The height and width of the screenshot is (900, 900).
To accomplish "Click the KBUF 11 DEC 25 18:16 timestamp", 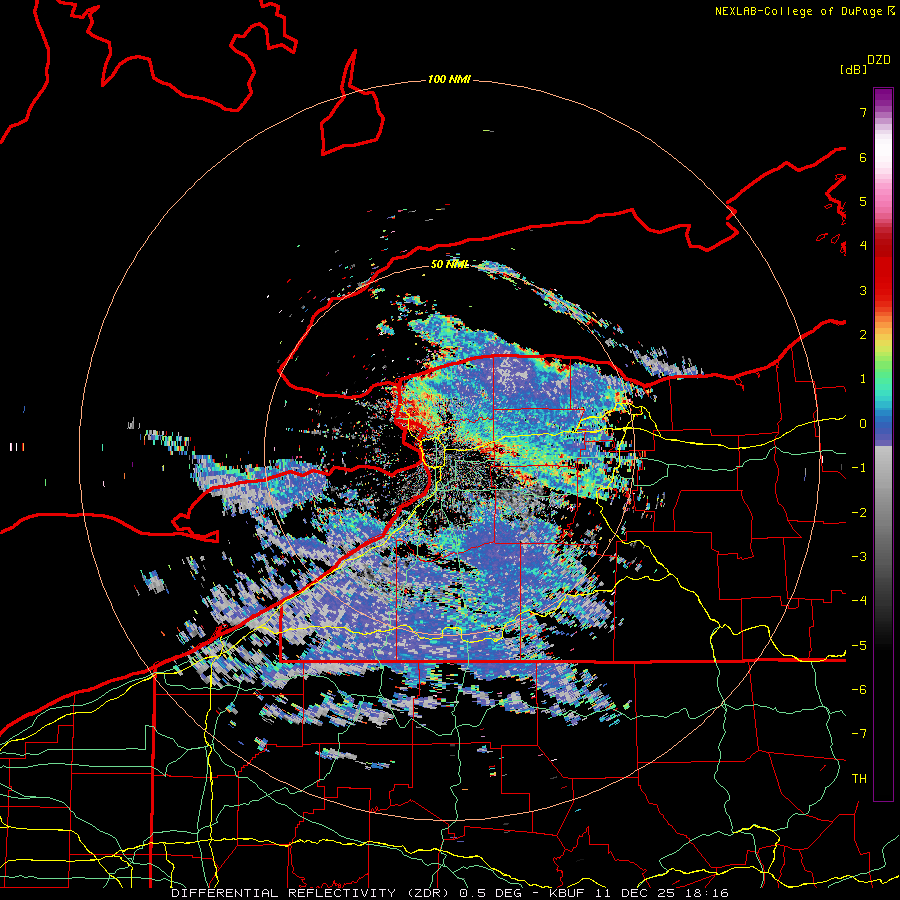I will pyautogui.click(x=639, y=893).
